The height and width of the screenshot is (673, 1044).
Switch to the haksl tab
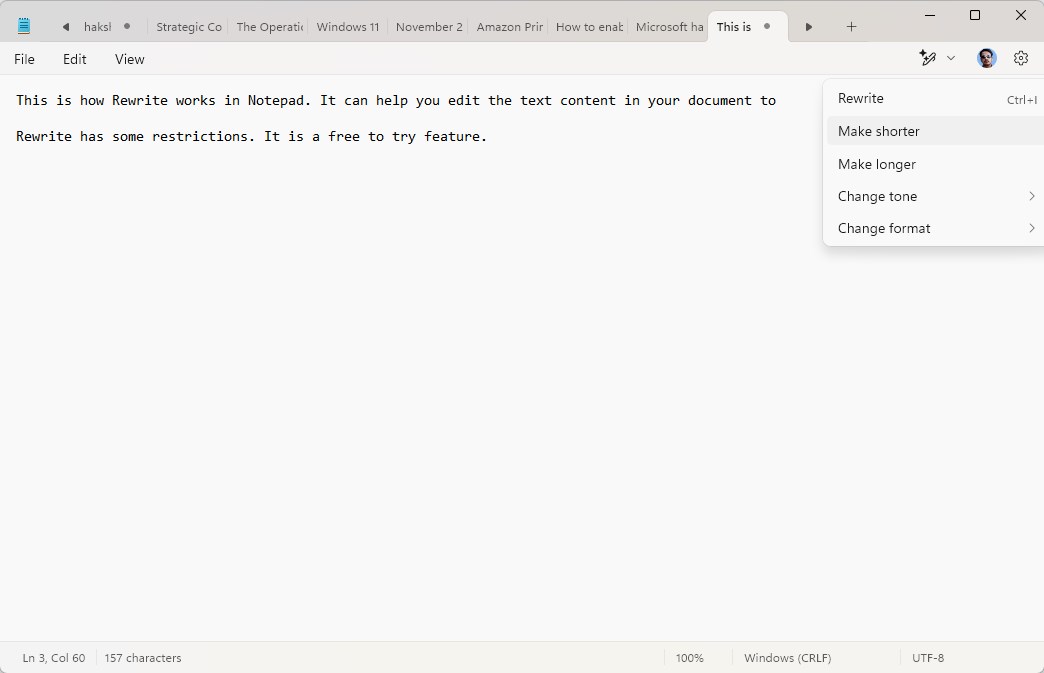click(97, 27)
